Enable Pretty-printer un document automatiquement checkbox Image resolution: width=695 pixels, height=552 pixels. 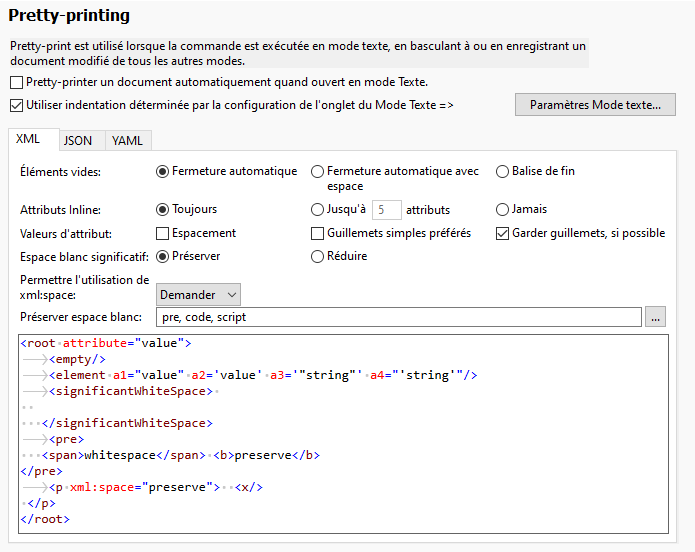[x=16, y=82]
